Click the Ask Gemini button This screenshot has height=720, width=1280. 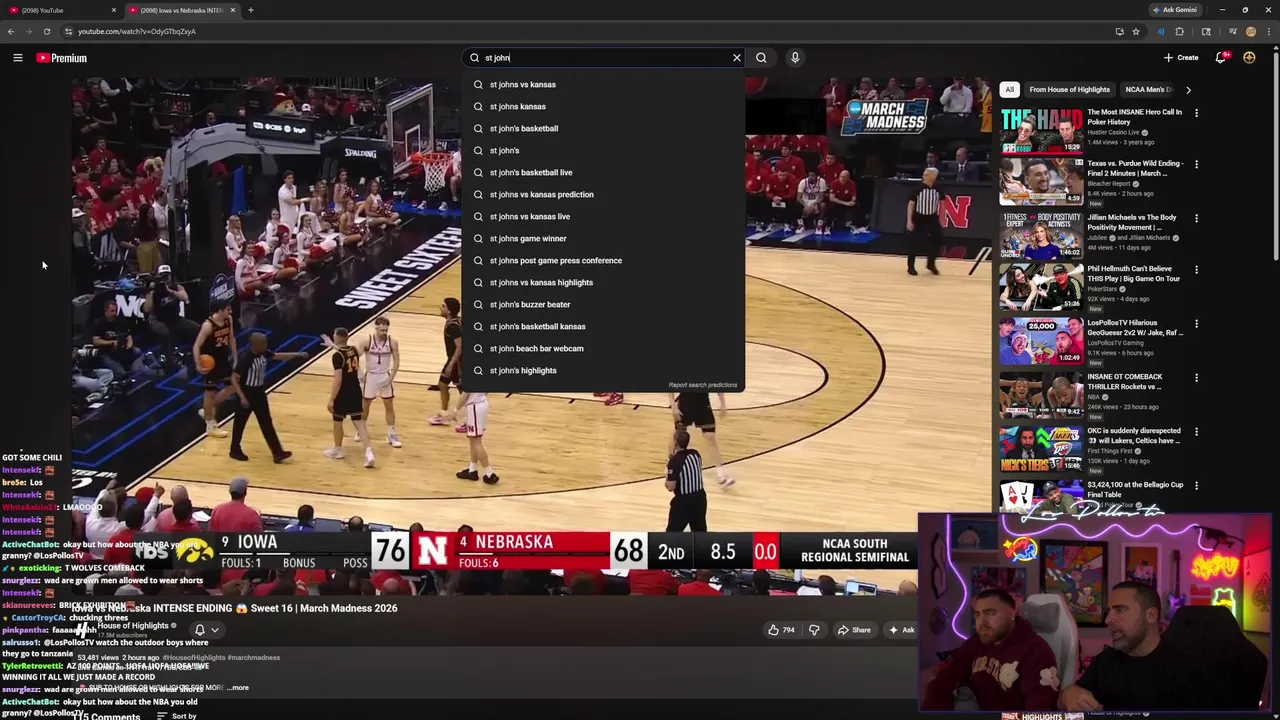(x=1175, y=10)
